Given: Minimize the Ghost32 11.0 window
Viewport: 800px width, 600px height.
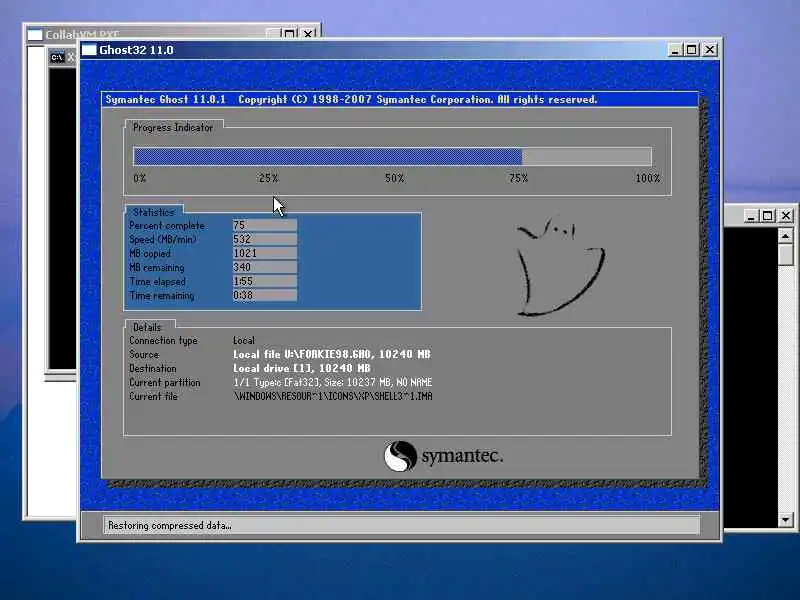Looking at the screenshot, I should click(x=675, y=50).
